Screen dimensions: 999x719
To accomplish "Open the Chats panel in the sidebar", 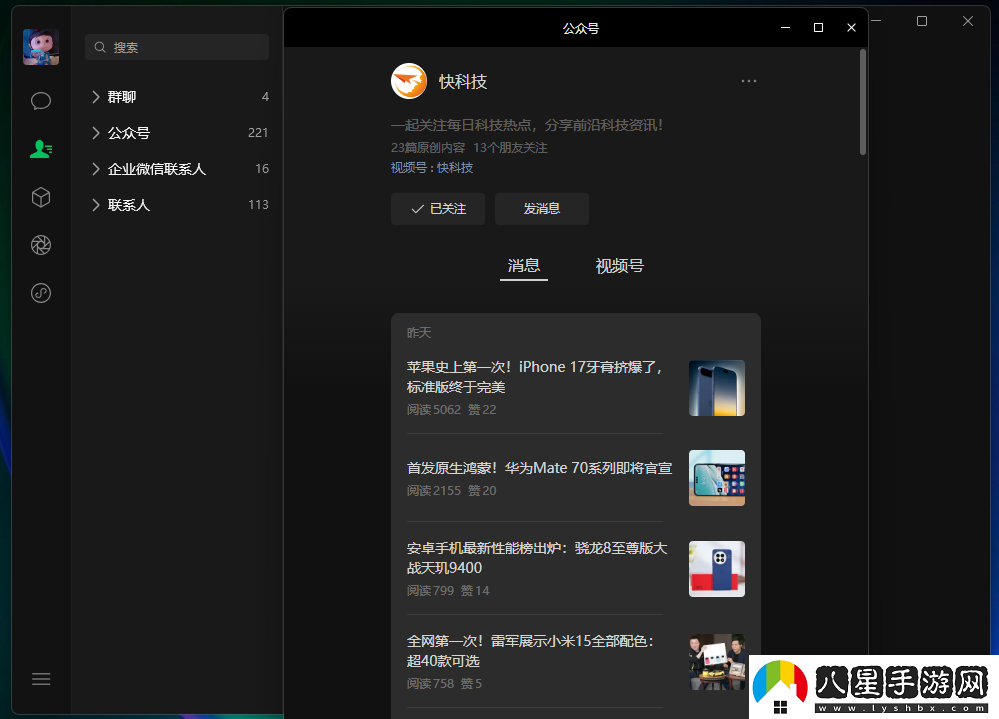I will click(x=40, y=100).
